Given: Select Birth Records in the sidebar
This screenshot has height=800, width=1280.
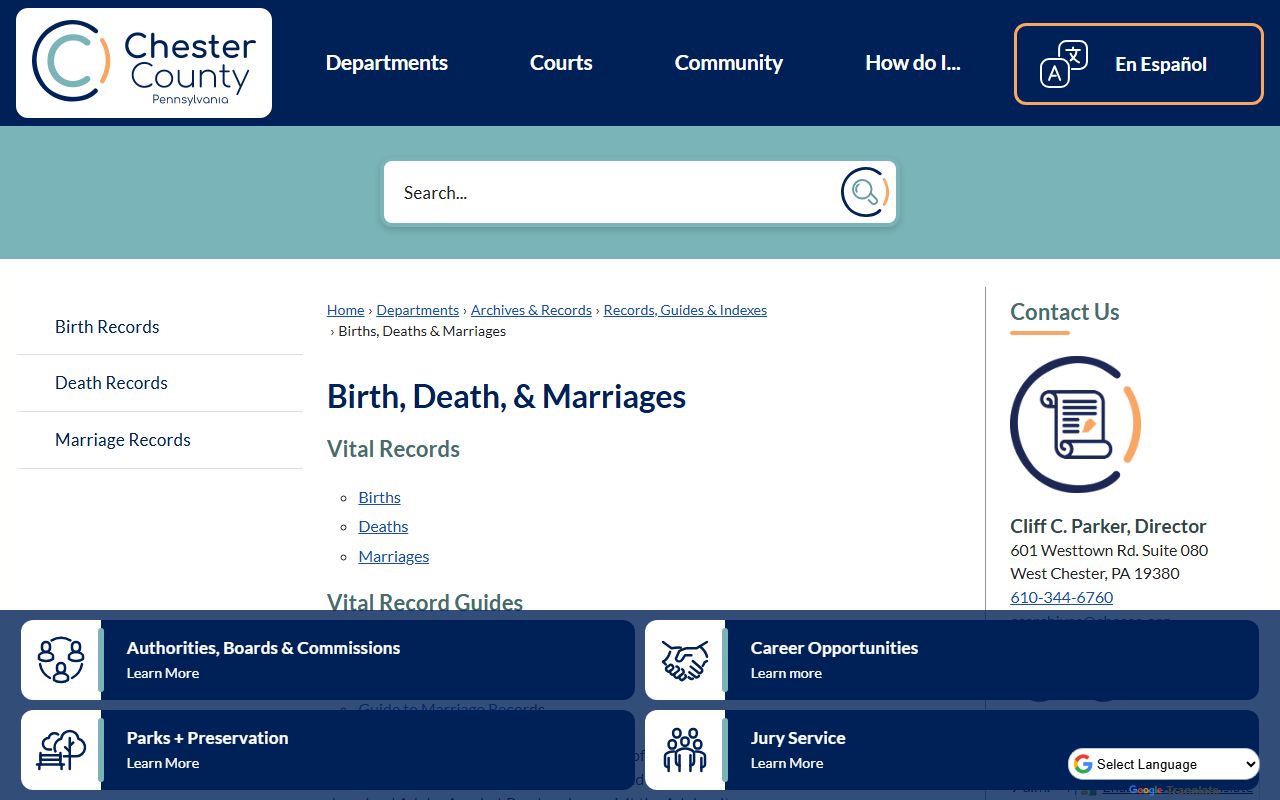Looking at the screenshot, I should coord(107,327).
